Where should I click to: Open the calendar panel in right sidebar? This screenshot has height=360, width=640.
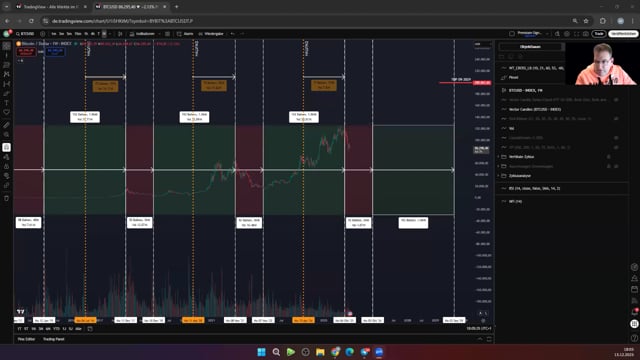[634, 289]
